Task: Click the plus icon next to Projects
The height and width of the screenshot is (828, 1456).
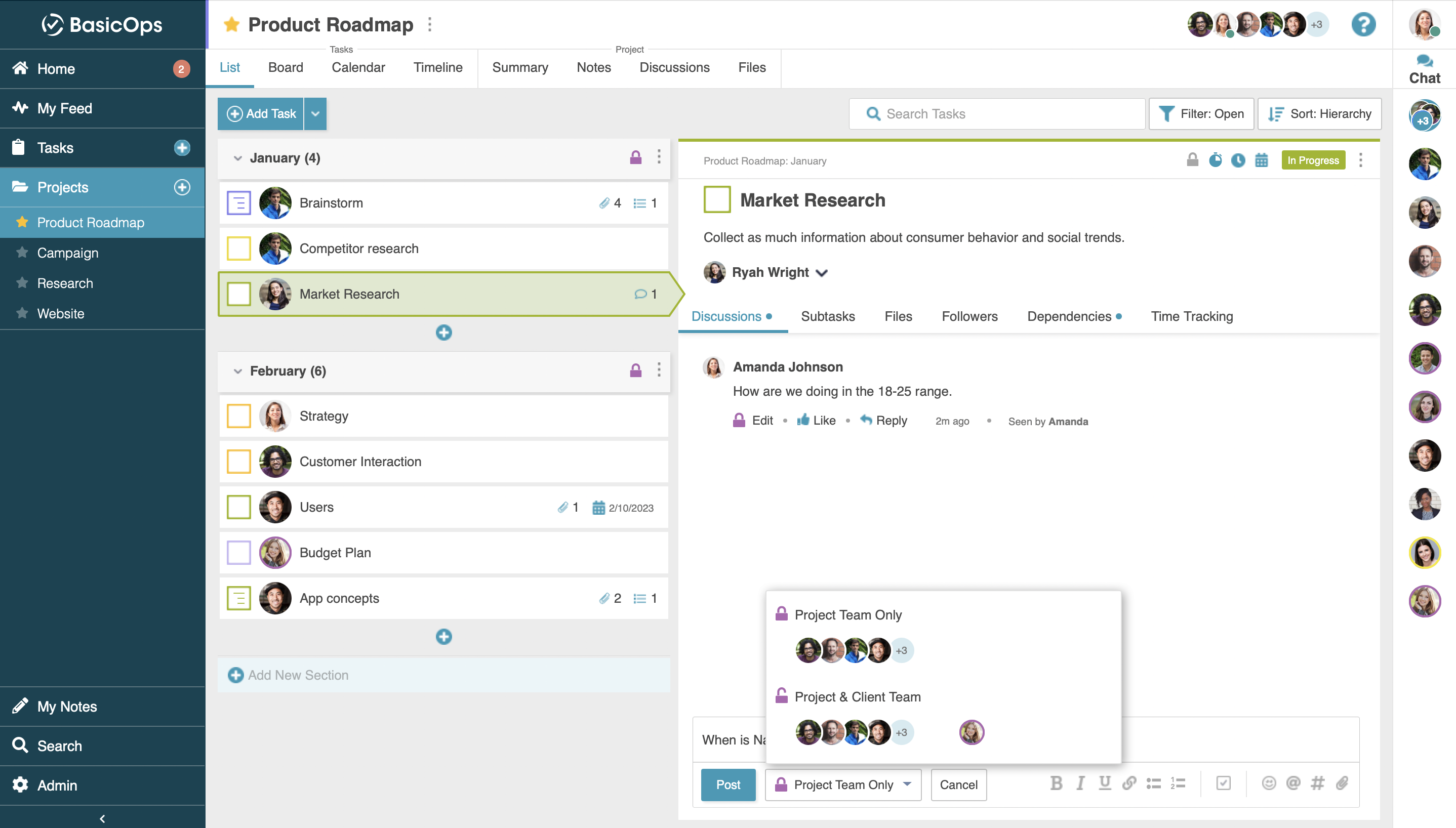Action: point(182,187)
